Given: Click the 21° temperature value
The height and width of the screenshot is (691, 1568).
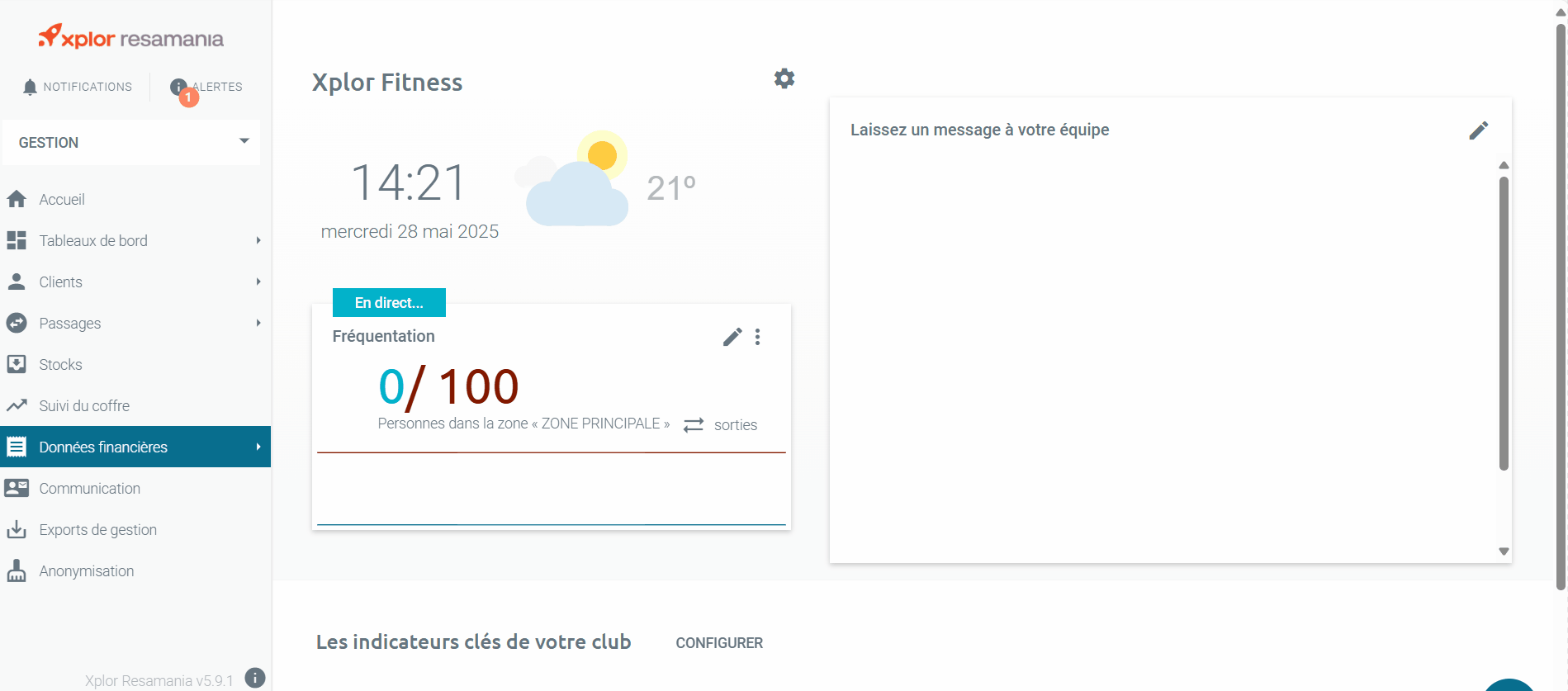Looking at the screenshot, I should pos(671,188).
